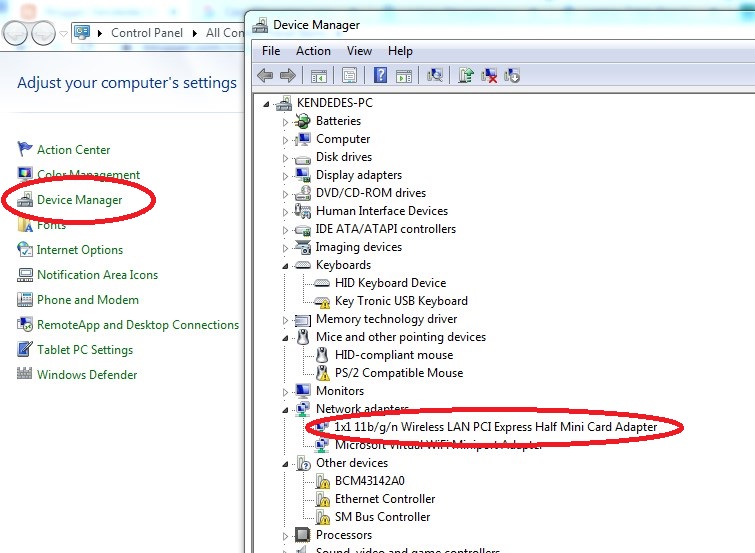Click Update Driver Software toolbar icon

point(466,75)
